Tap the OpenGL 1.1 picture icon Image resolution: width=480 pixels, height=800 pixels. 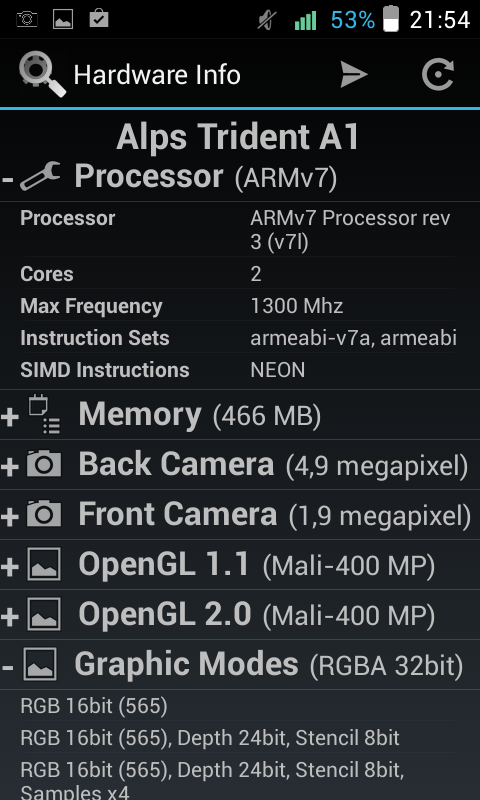pos(44,564)
